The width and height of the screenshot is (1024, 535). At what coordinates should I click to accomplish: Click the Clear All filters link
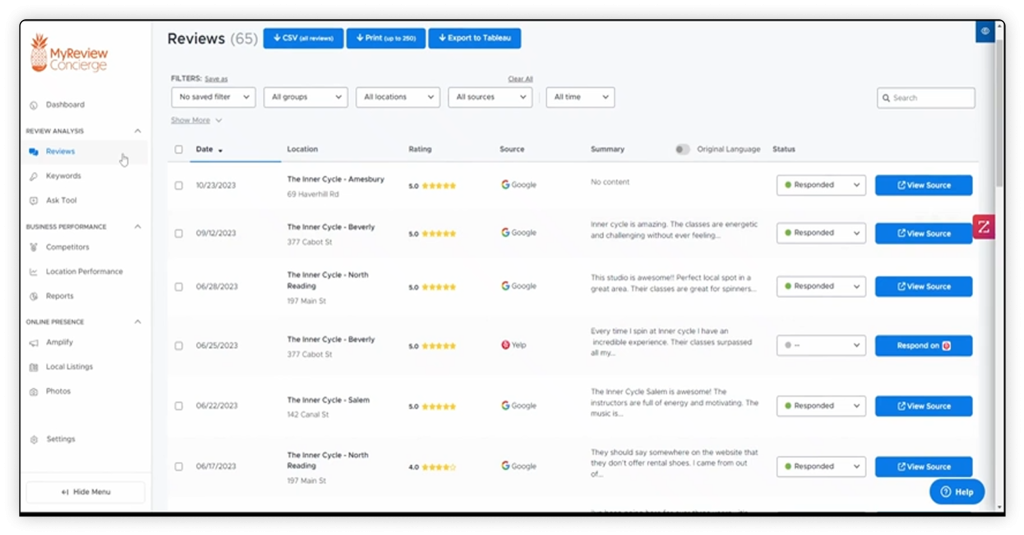click(520, 79)
